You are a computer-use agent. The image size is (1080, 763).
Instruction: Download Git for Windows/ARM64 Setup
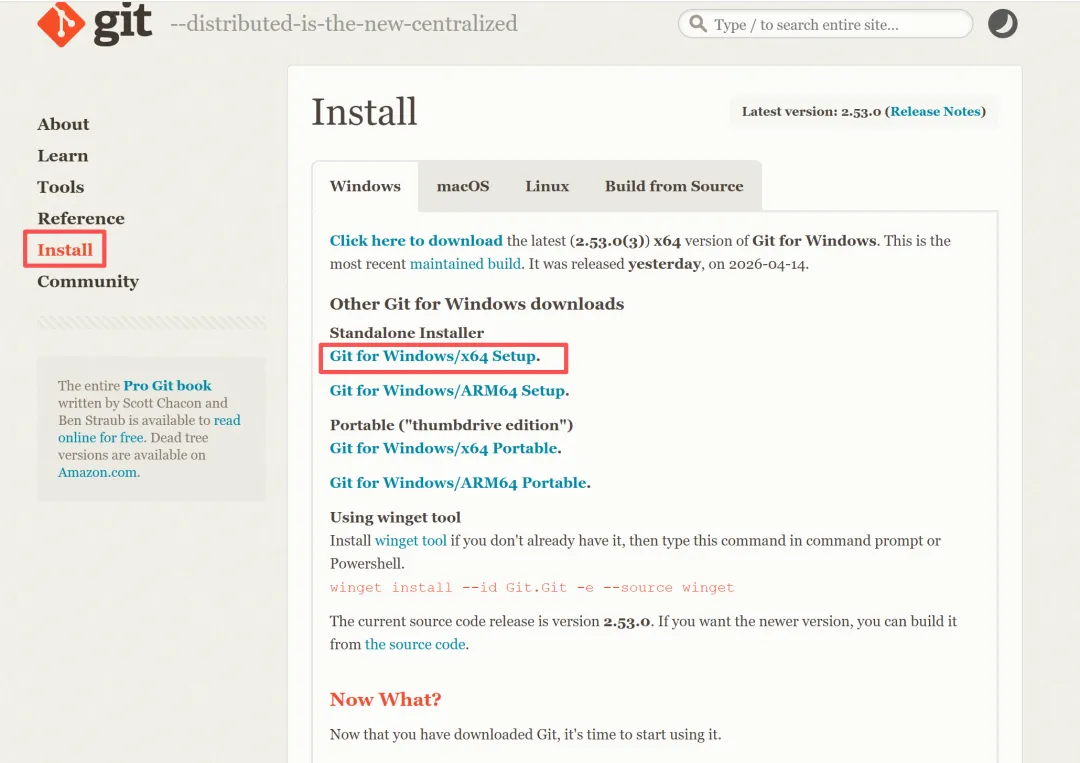tap(448, 390)
